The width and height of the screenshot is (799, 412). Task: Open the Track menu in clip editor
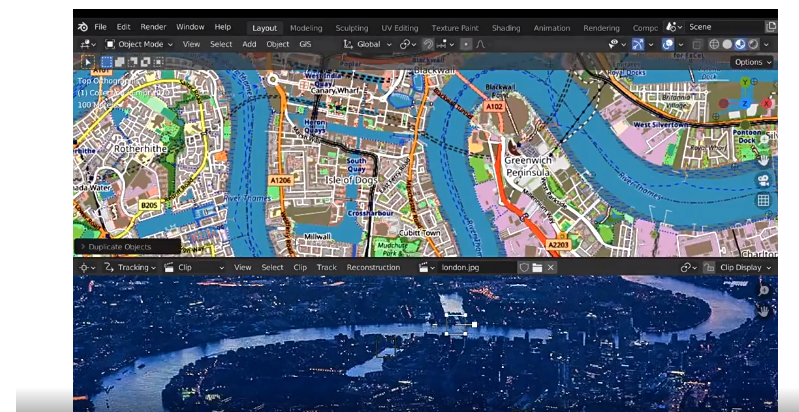pos(327,267)
